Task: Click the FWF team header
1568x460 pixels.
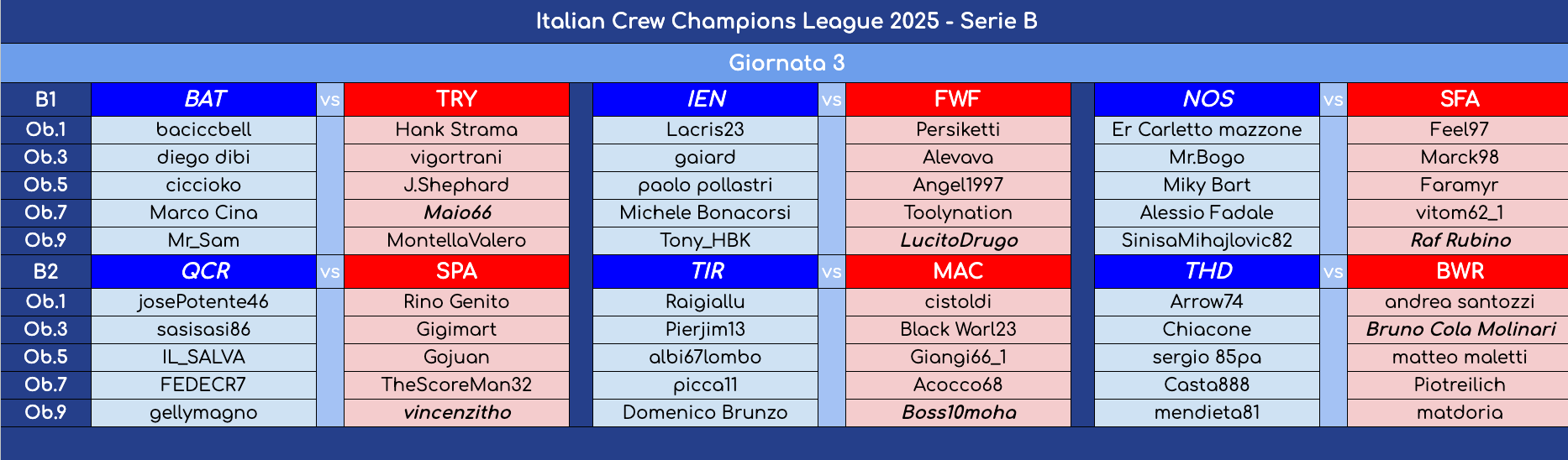Action: click(x=958, y=99)
